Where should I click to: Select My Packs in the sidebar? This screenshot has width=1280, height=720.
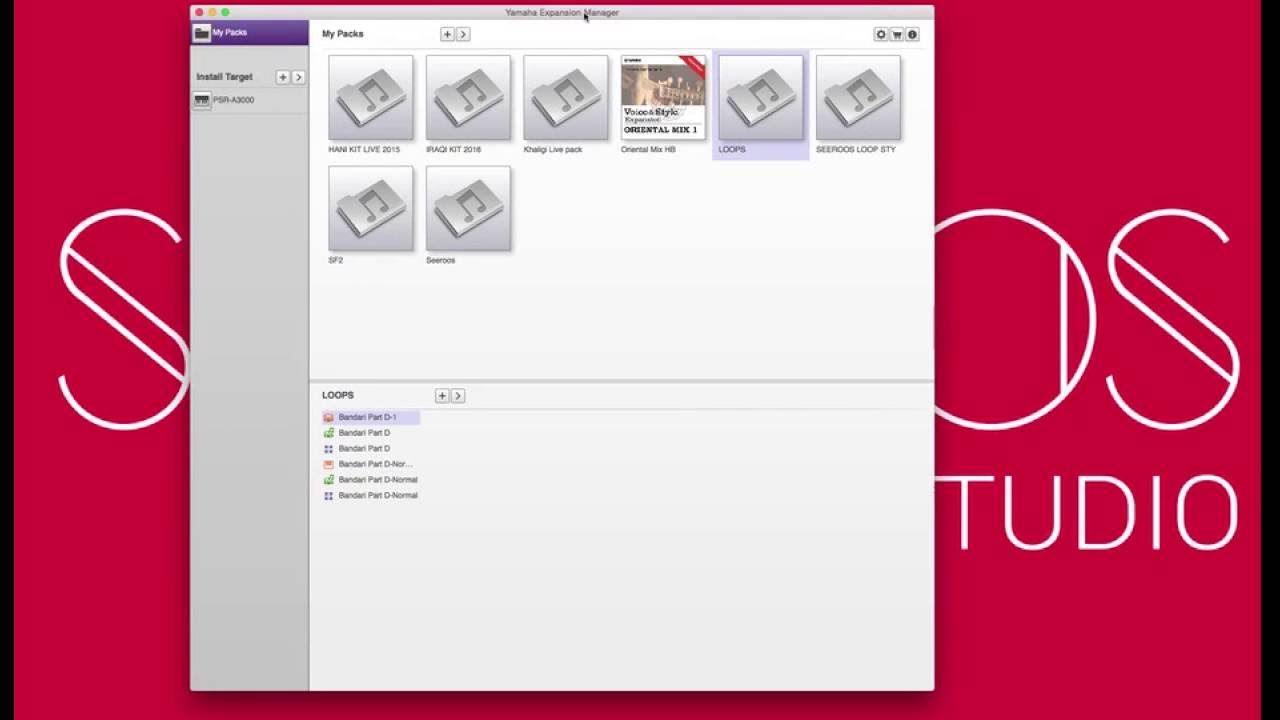point(249,33)
